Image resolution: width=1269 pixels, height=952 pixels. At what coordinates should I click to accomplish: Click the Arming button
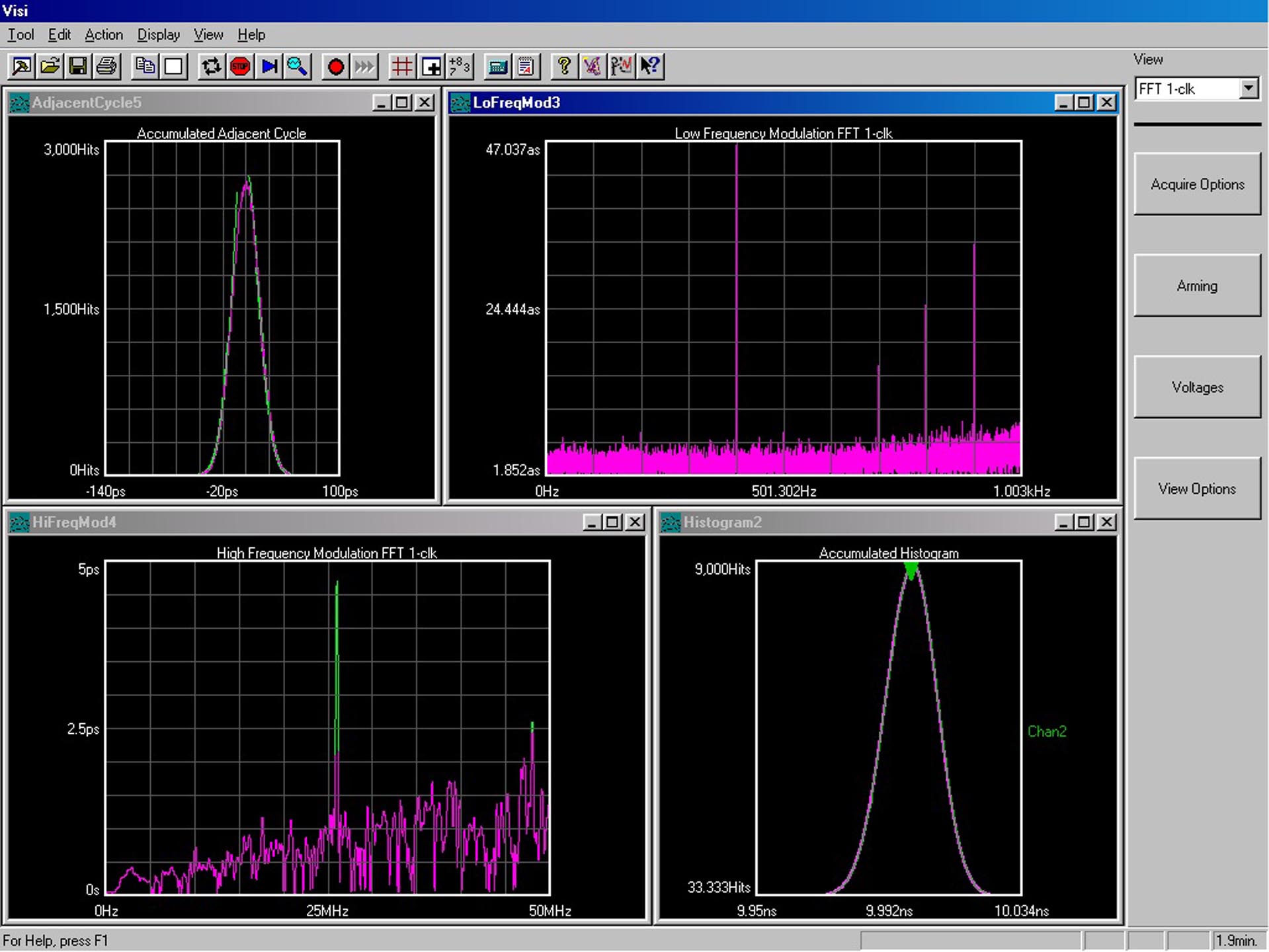(1197, 286)
